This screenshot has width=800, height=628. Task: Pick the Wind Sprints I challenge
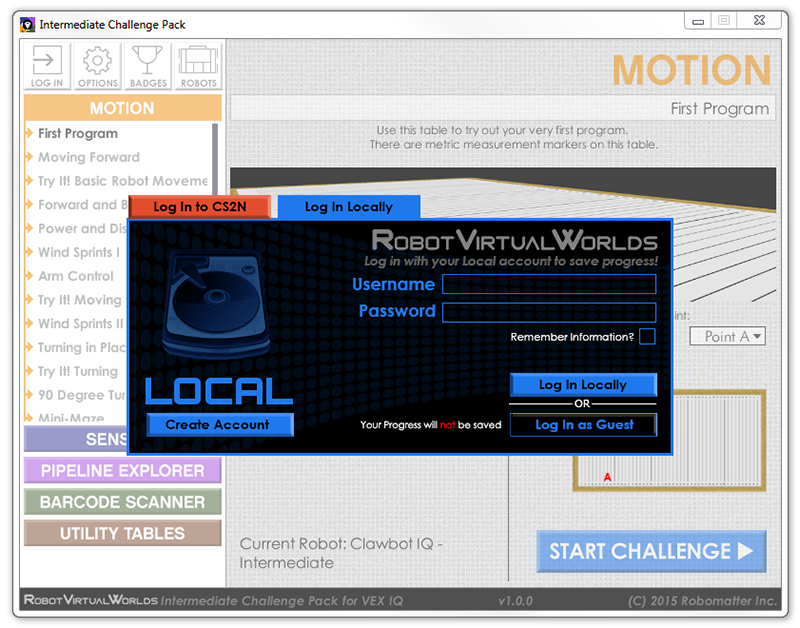(x=79, y=252)
